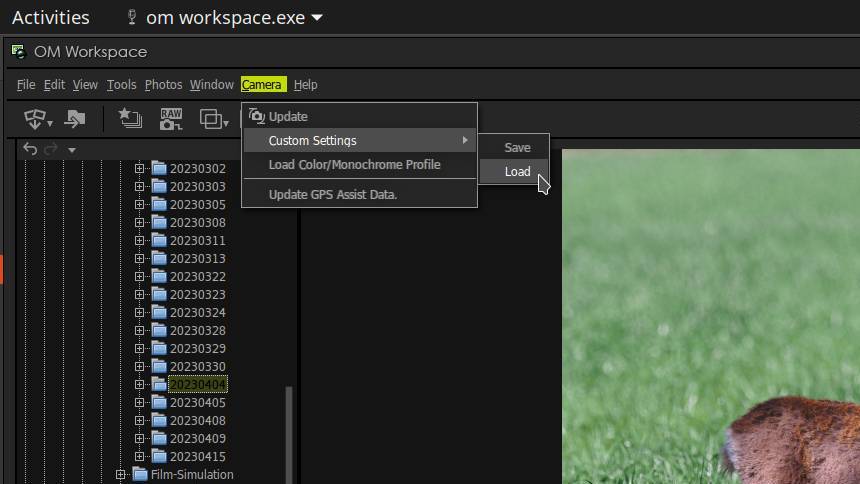The height and width of the screenshot is (484, 860).
Task: Click the OM Workspace title bar logo
Action: (18, 51)
